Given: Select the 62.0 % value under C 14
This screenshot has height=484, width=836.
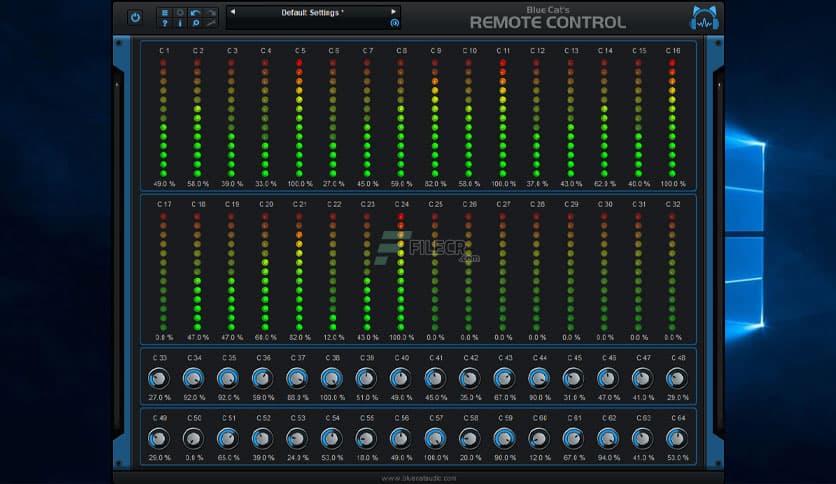Looking at the screenshot, I should coord(605,184).
